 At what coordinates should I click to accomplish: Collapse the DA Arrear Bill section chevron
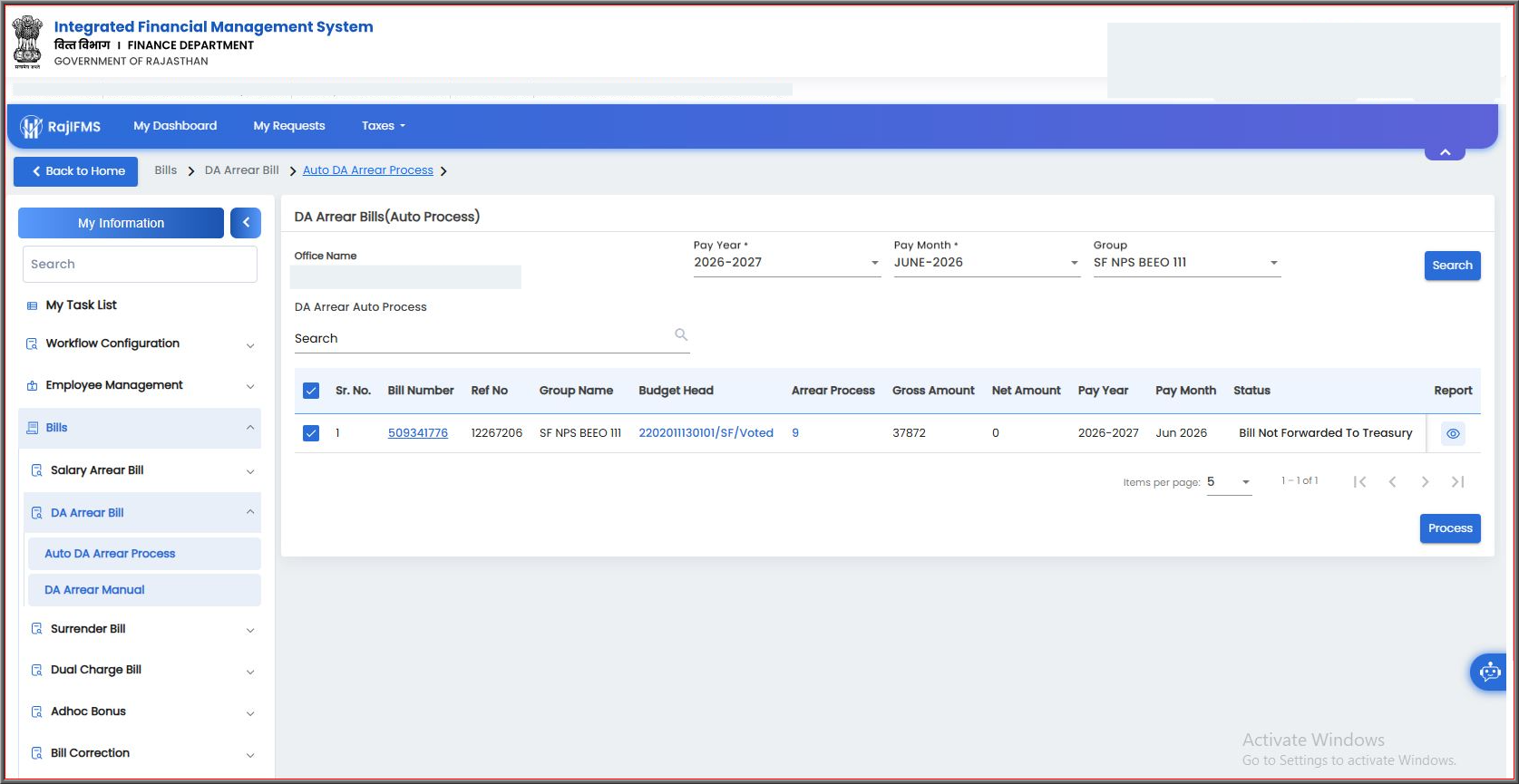point(250,513)
